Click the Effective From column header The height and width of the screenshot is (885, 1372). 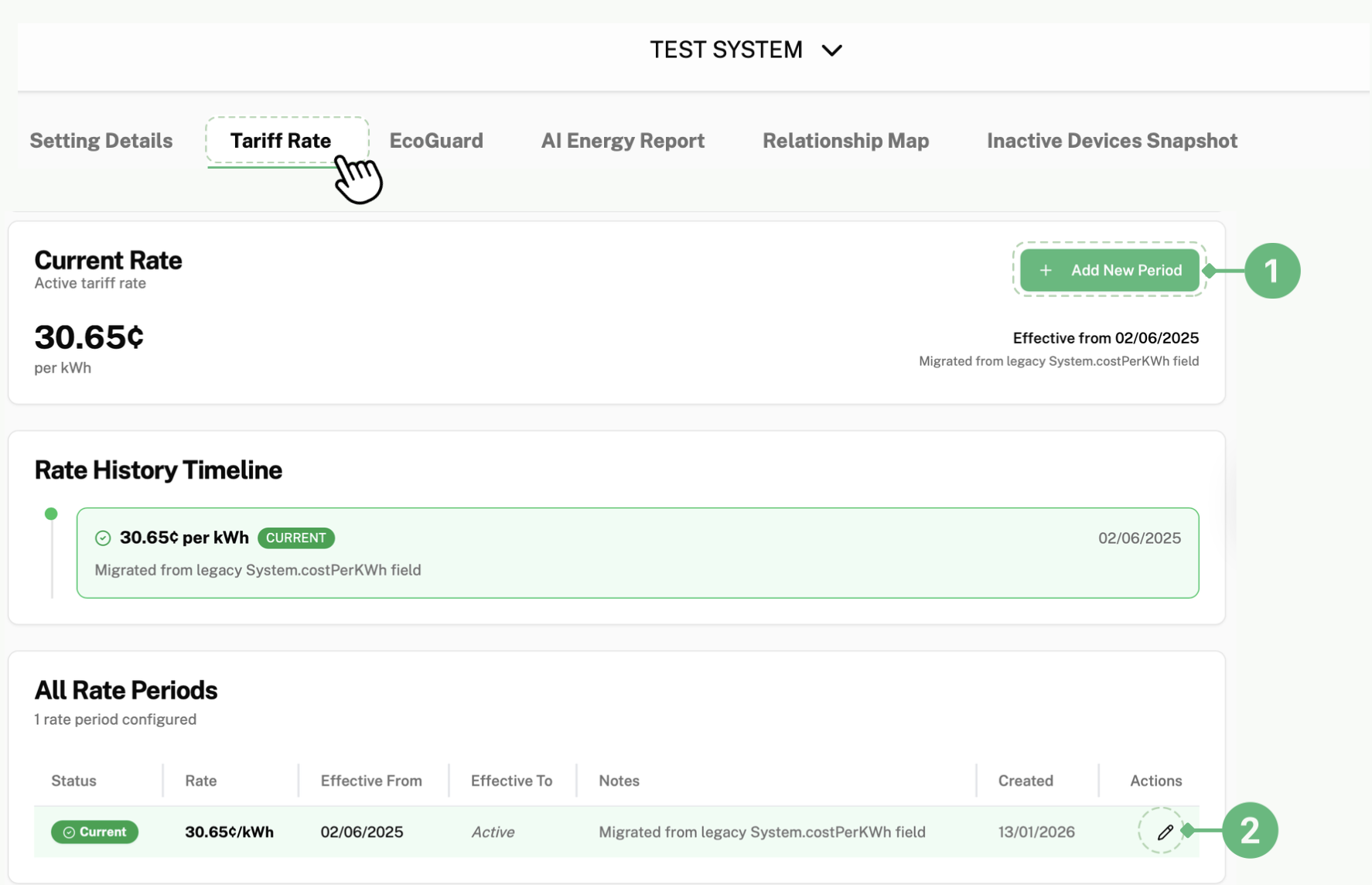(371, 781)
